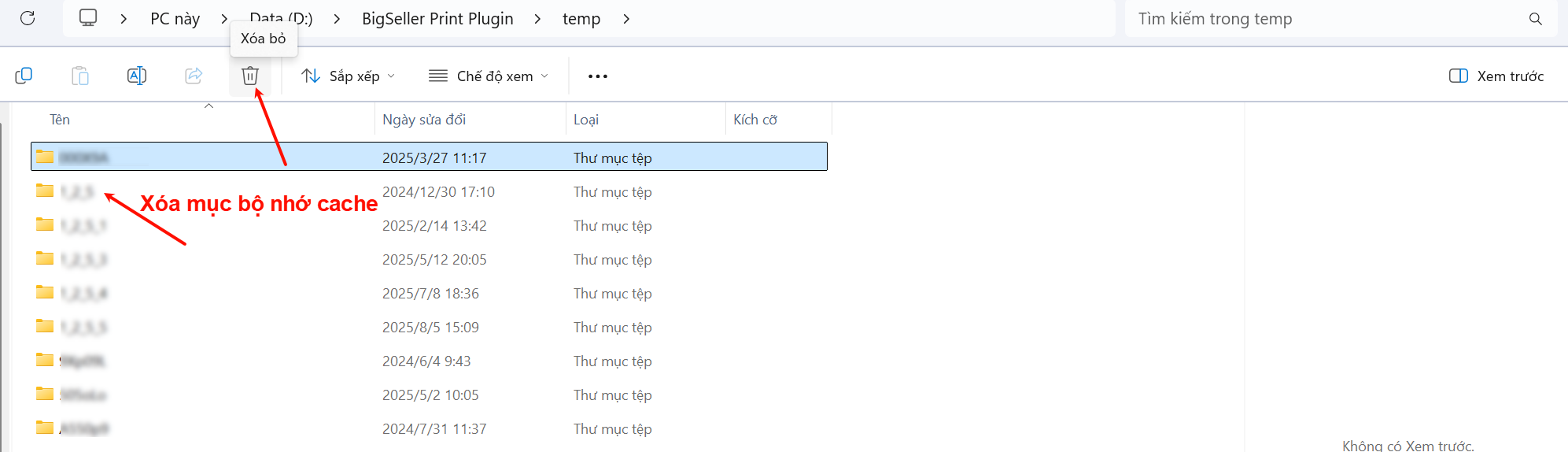This screenshot has width=1568, height=452.
Task: Open the Sắp xếp sort dropdown
Action: (348, 76)
